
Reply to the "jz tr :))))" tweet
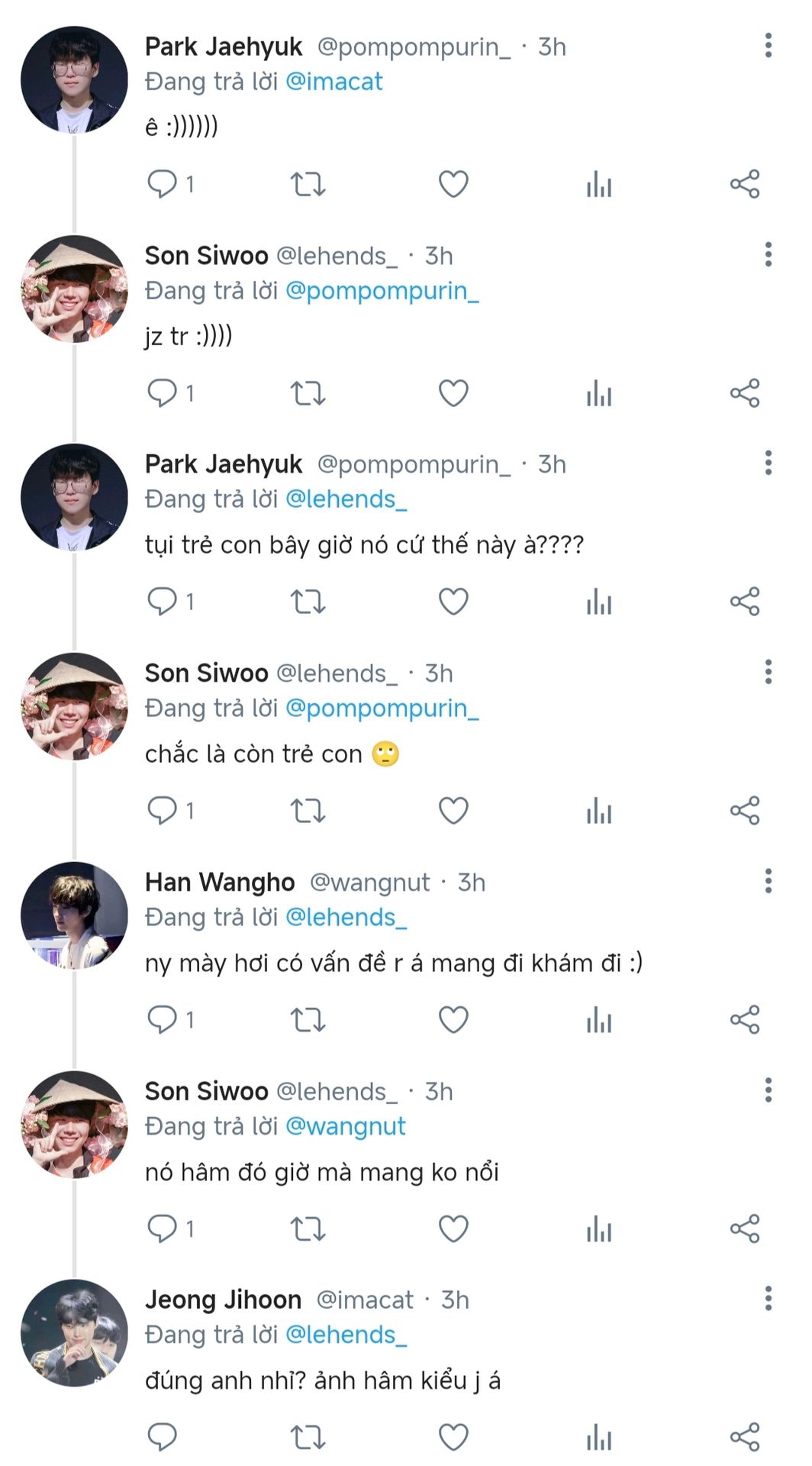click(x=162, y=393)
